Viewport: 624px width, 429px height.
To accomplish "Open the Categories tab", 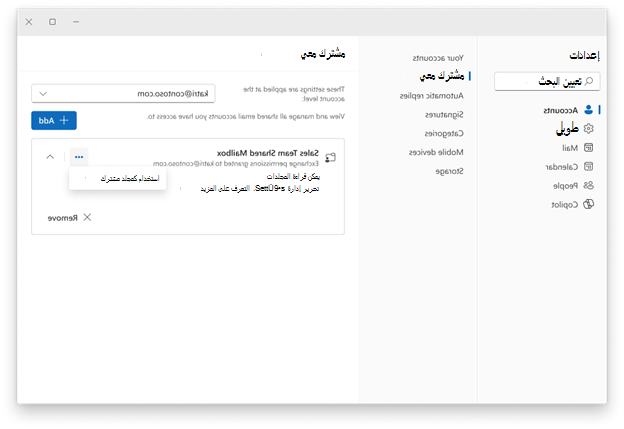I will click(444, 134).
